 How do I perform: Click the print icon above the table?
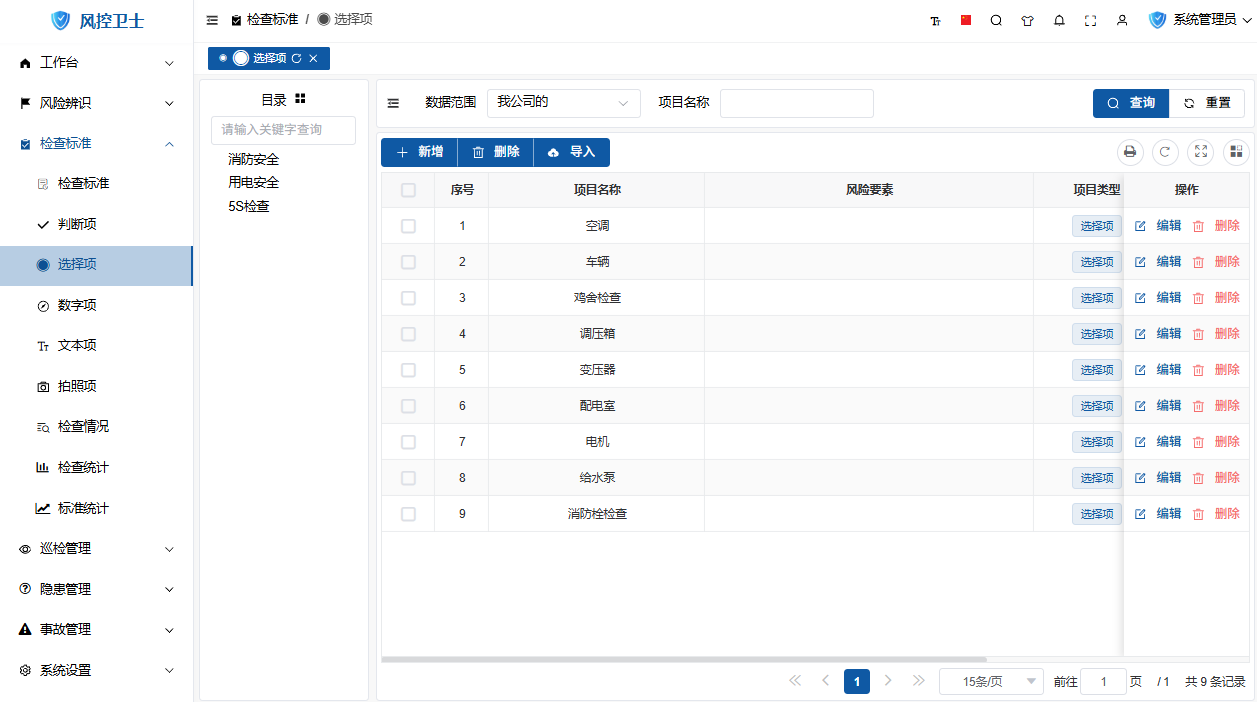[1130, 152]
